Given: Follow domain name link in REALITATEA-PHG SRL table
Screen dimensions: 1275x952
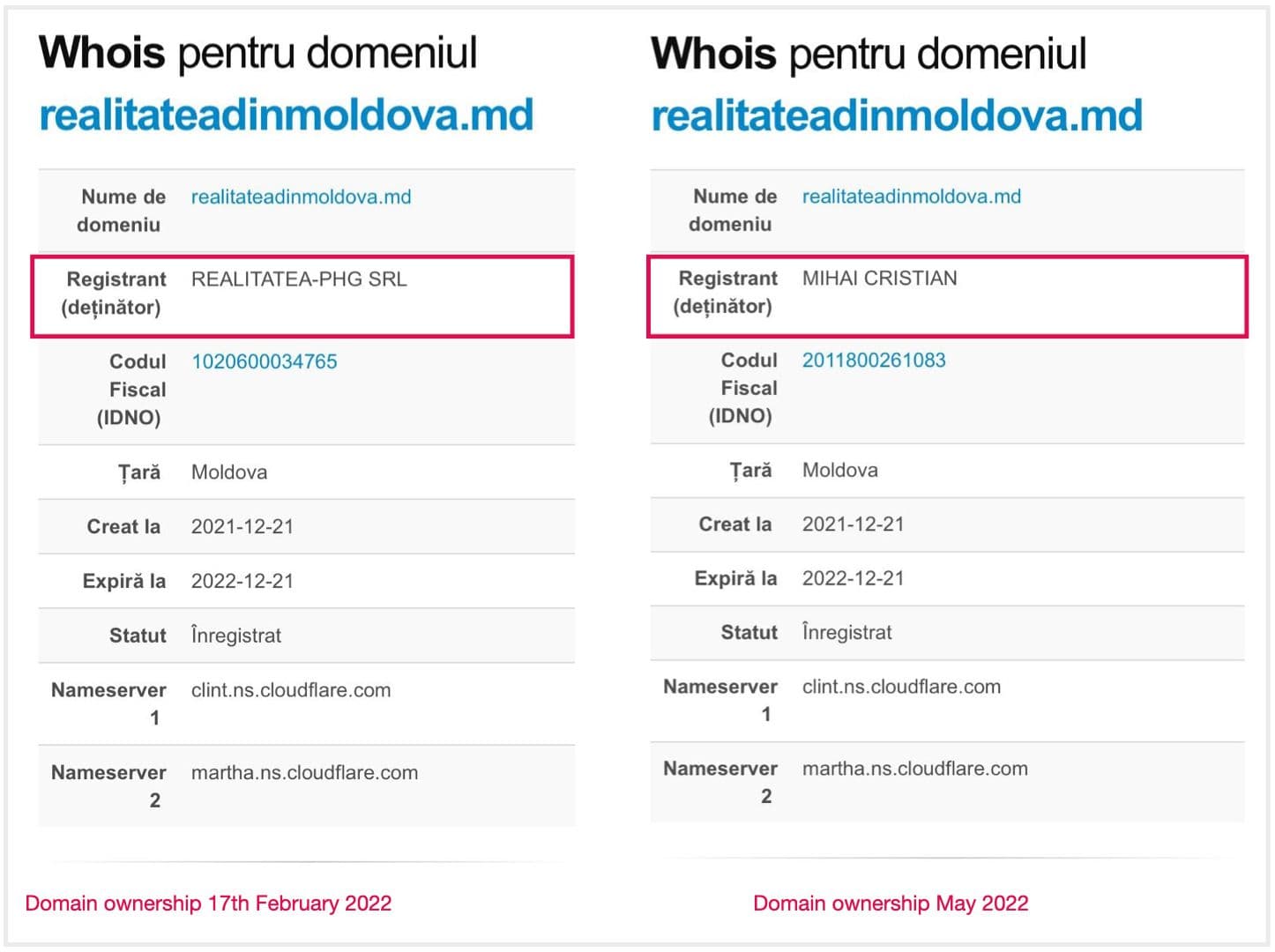Looking at the screenshot, I should [301, 197].
